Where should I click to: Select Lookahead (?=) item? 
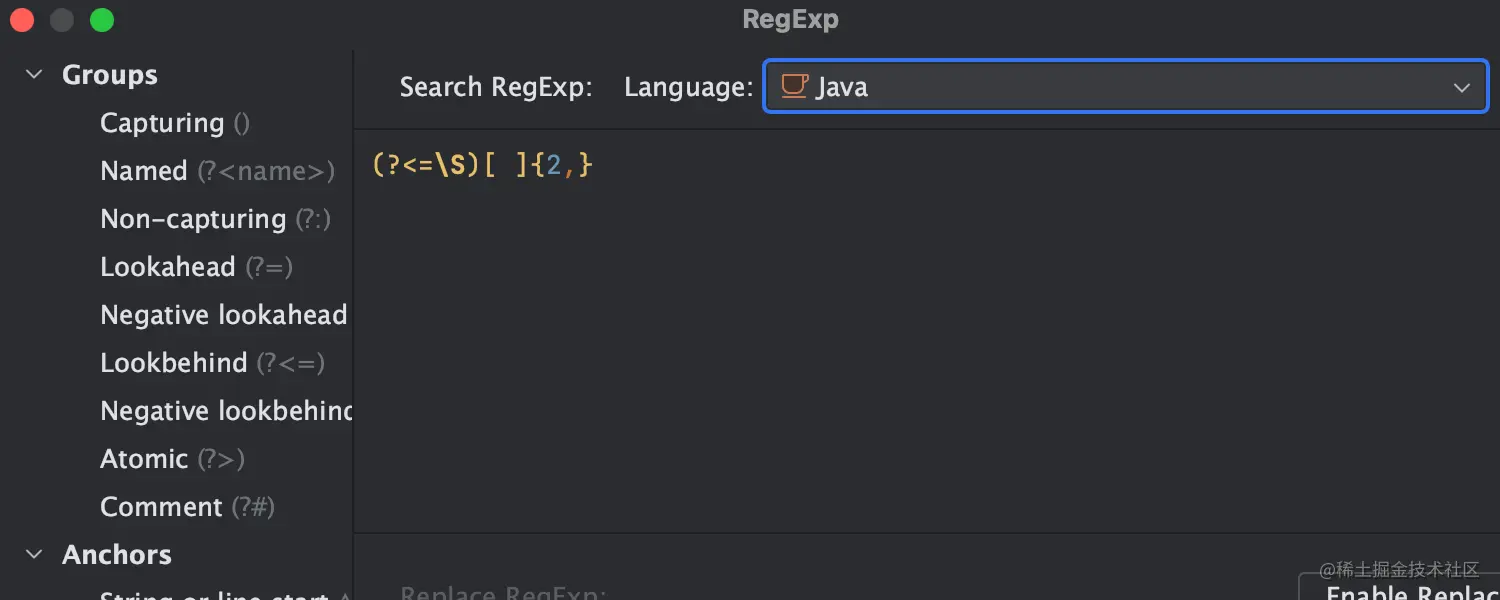click(x=196, y=267)
